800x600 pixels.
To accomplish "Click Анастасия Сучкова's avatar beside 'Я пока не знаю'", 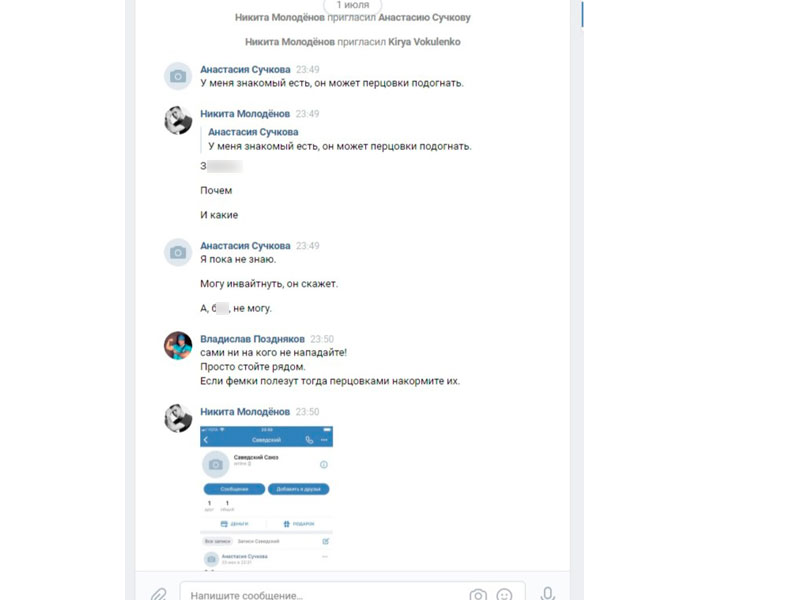I will [x=178, y=252].
